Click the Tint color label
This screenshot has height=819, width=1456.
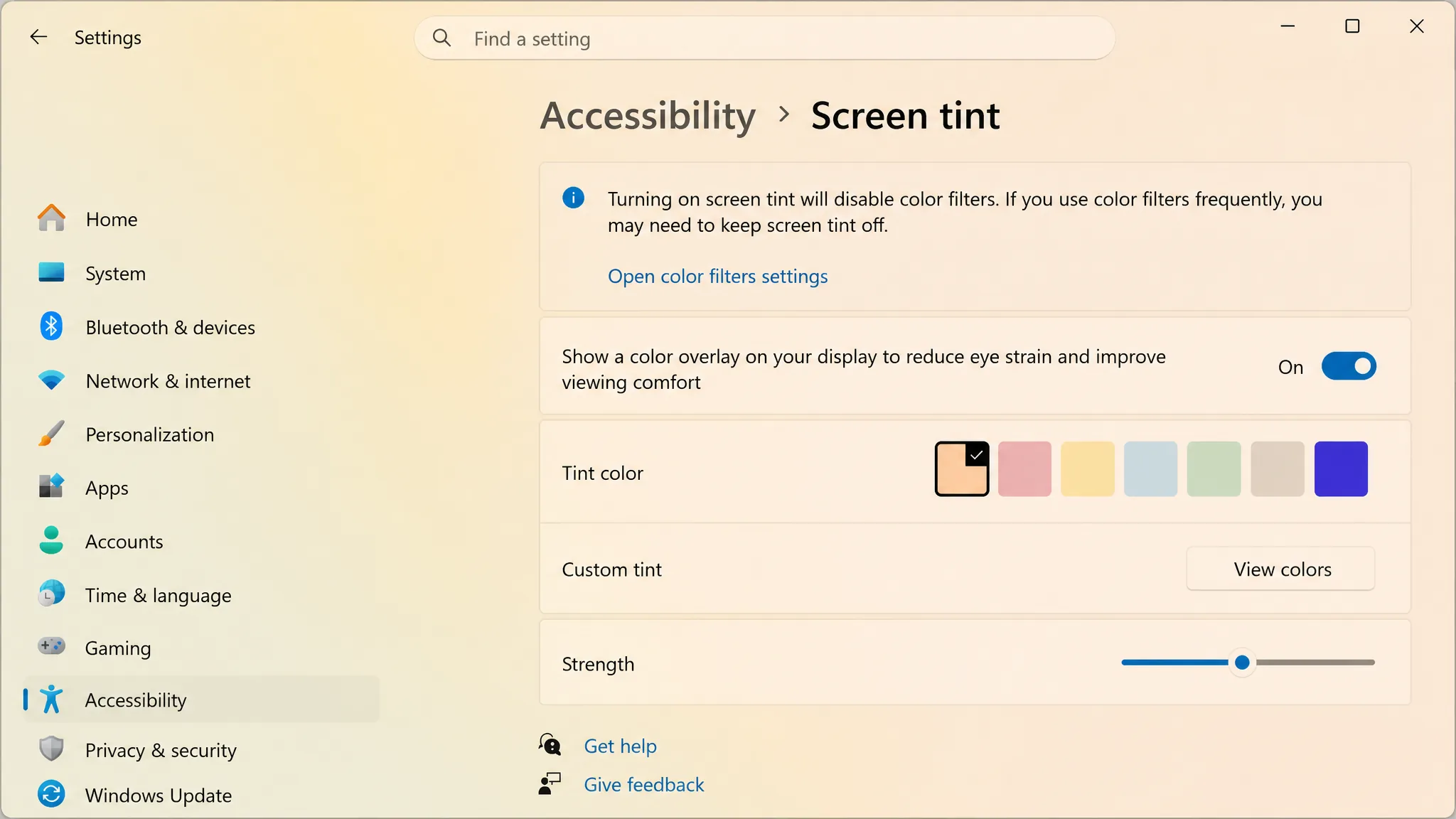(602, 473)
